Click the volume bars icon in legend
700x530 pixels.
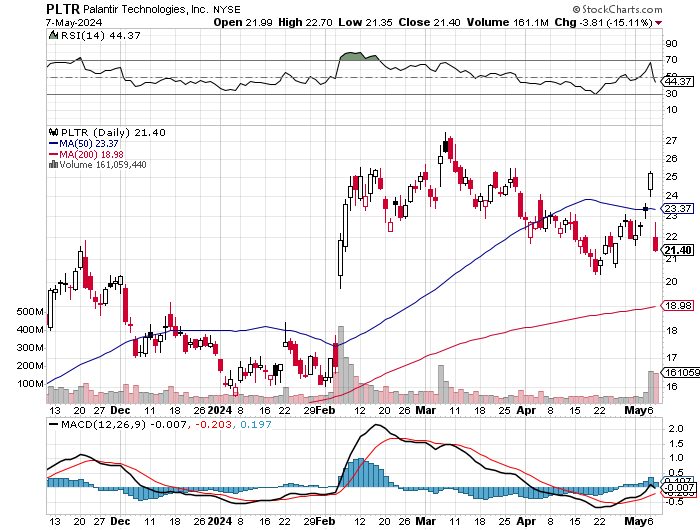[x=53, y=164]
